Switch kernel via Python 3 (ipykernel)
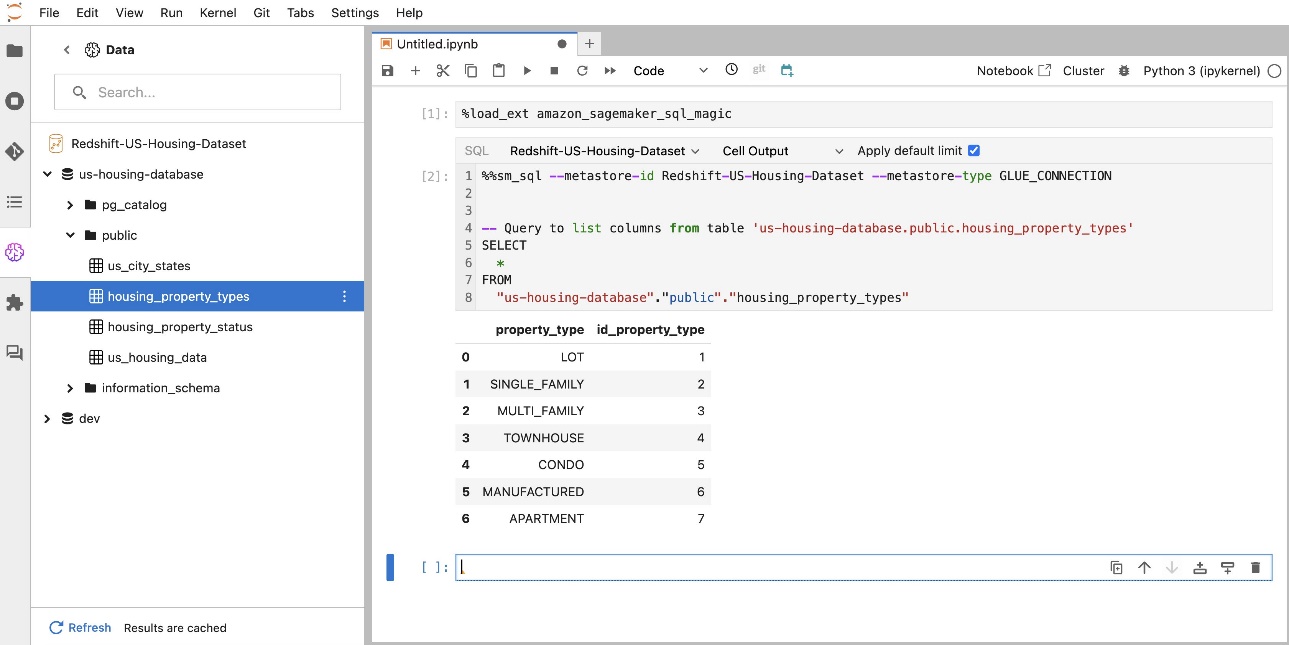 [1202, 71]
